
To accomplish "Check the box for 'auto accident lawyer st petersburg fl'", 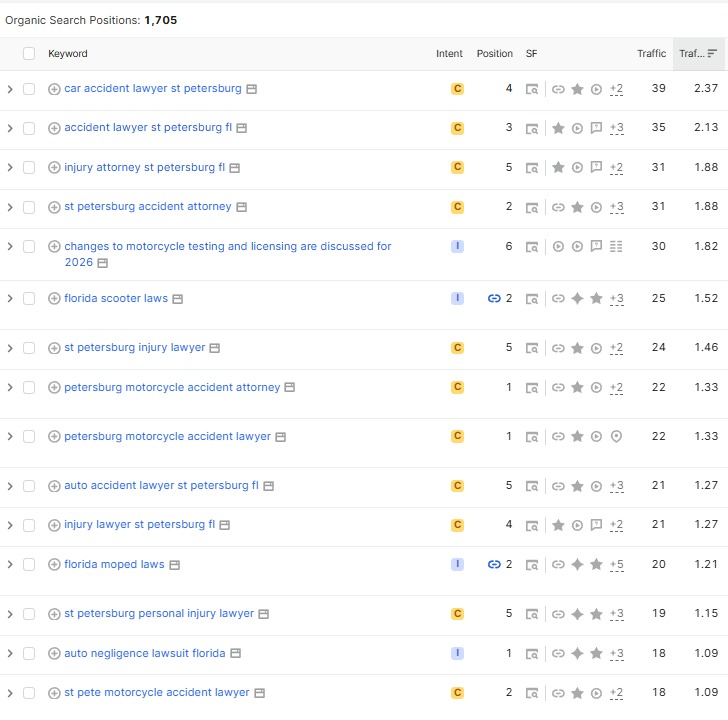I will tap(29, 486).
